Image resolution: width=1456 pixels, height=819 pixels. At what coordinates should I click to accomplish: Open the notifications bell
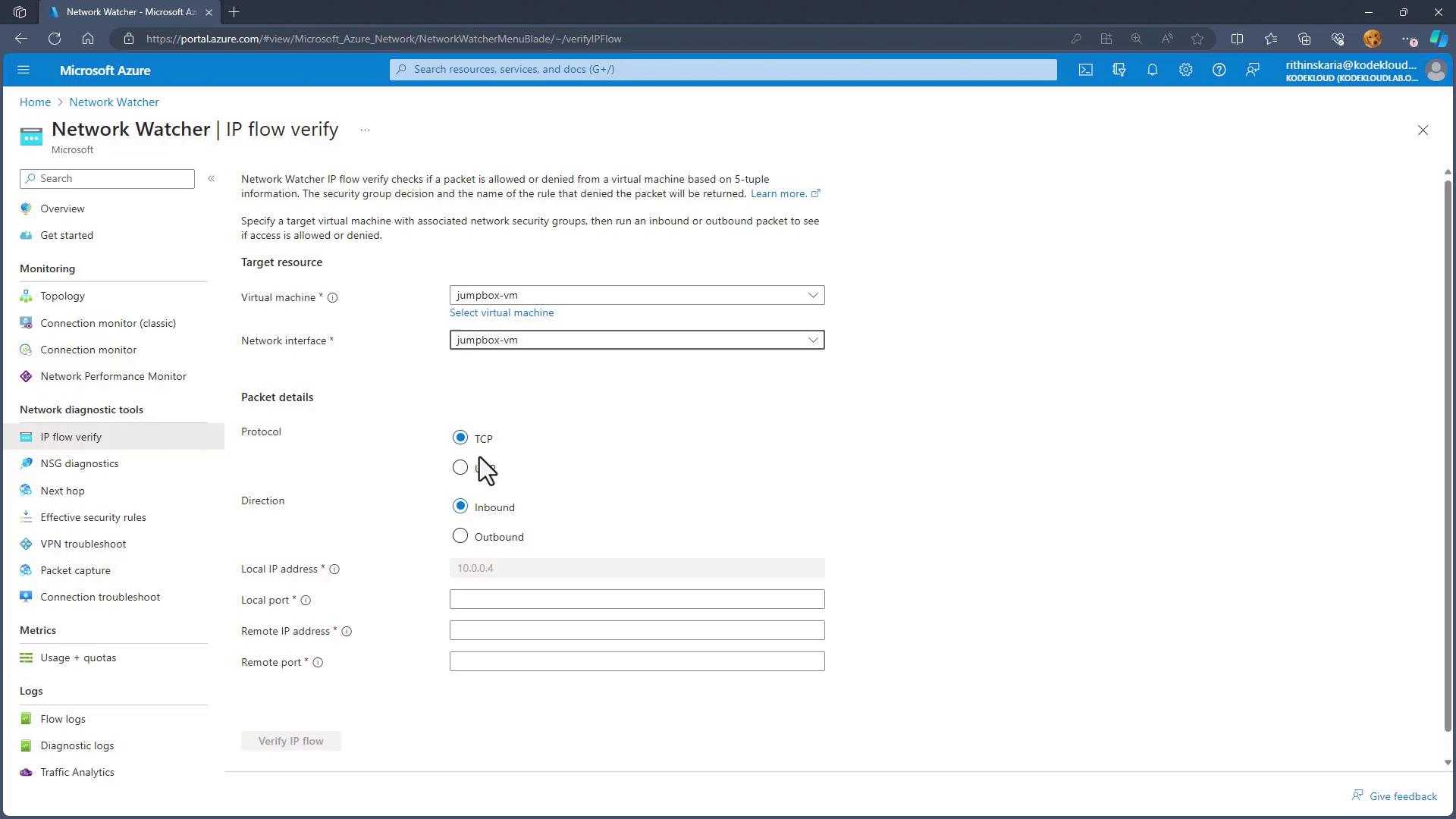pos(1152,70)
